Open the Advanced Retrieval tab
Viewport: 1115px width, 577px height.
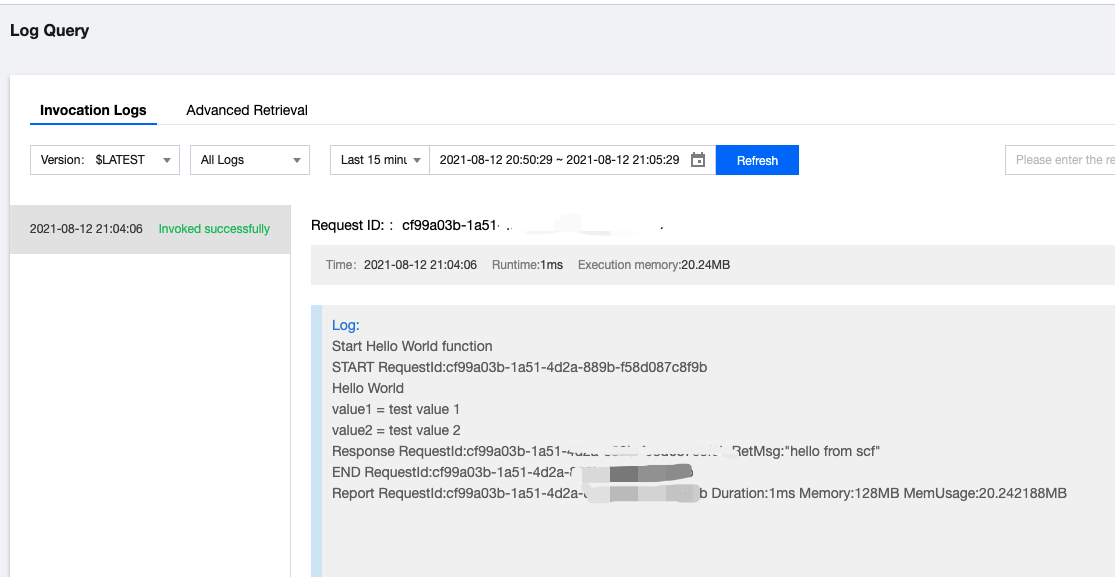(247, 110)
